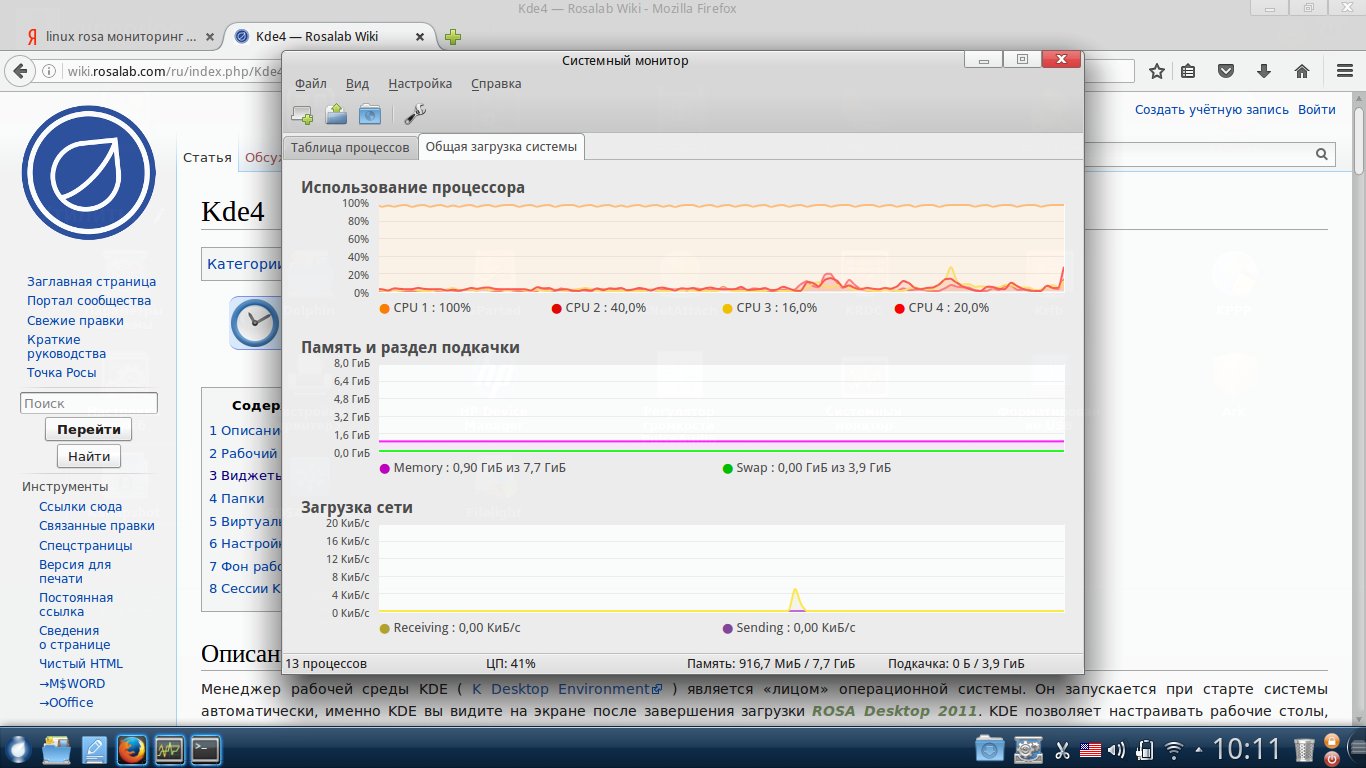1366x768 pixels.
Task: Switch to the Yandex 'linux rosa мониторинг' Firefox tab
Action: click(118, 37)
